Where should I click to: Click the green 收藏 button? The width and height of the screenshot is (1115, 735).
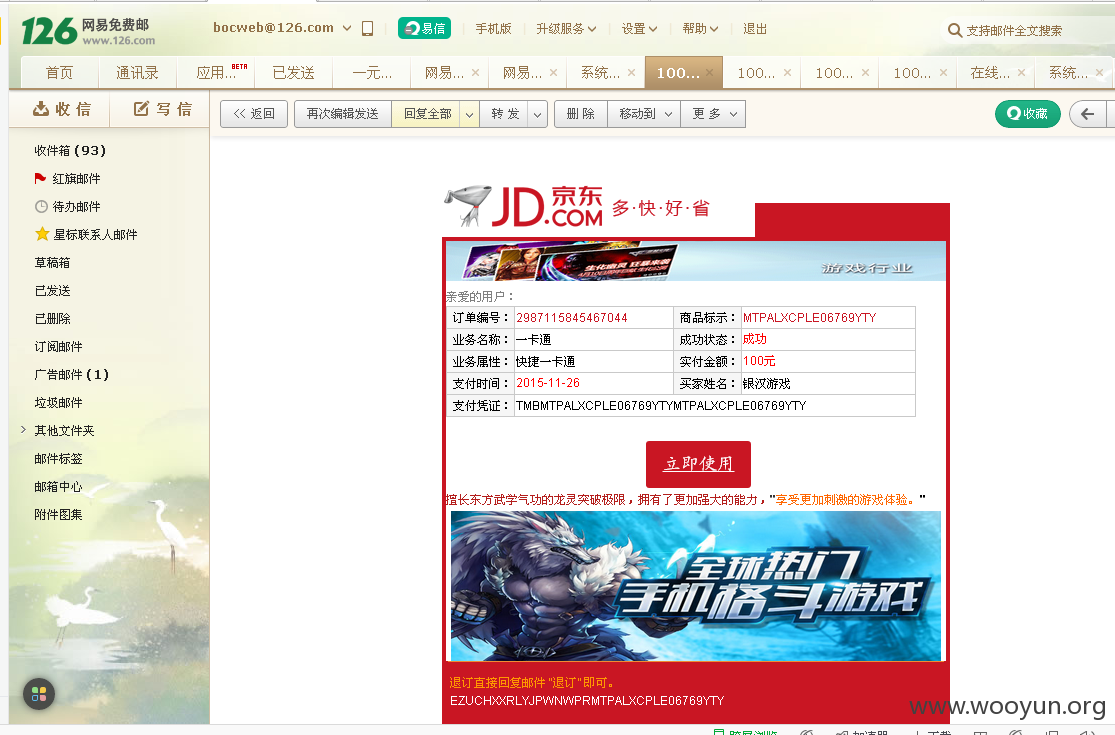1028,114
